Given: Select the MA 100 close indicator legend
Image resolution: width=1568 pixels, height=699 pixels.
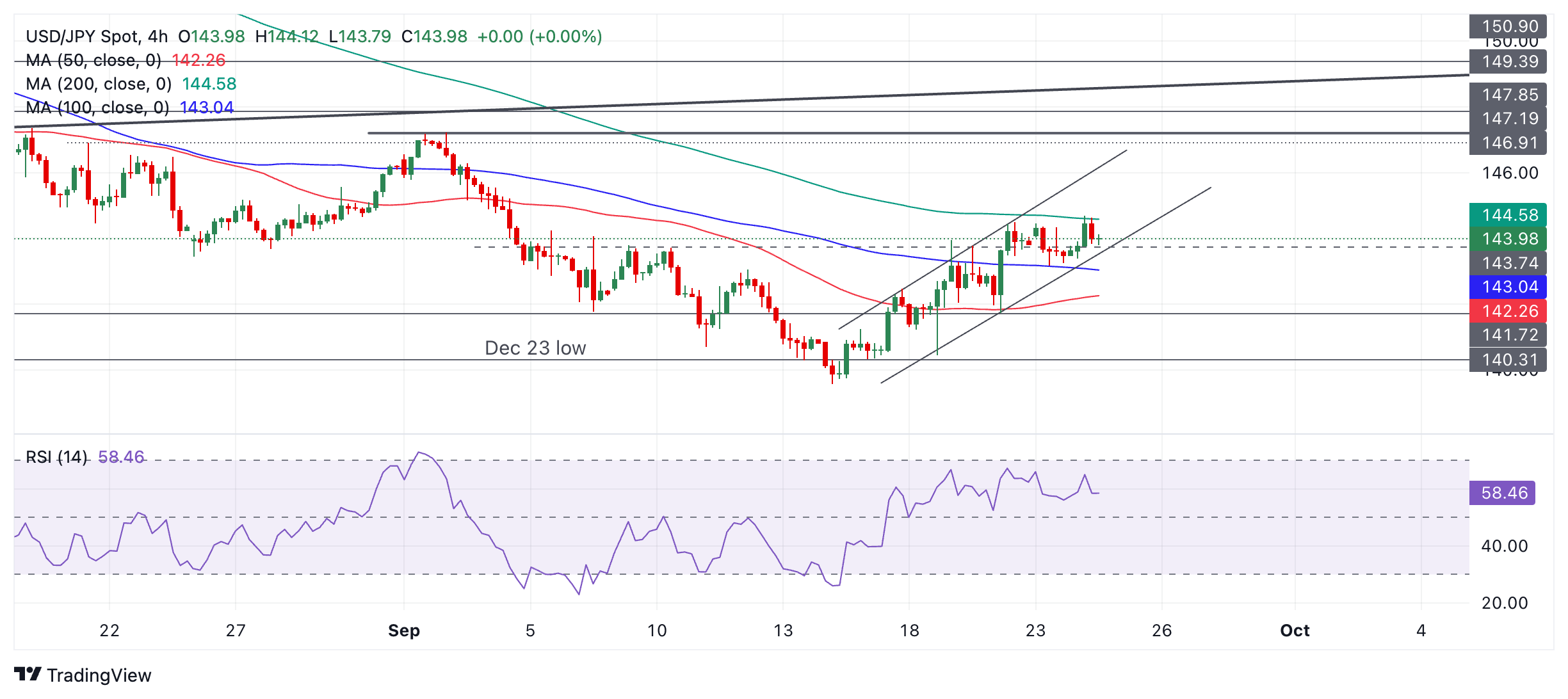Looking at the screenshot, I should [x=97, y=108].
